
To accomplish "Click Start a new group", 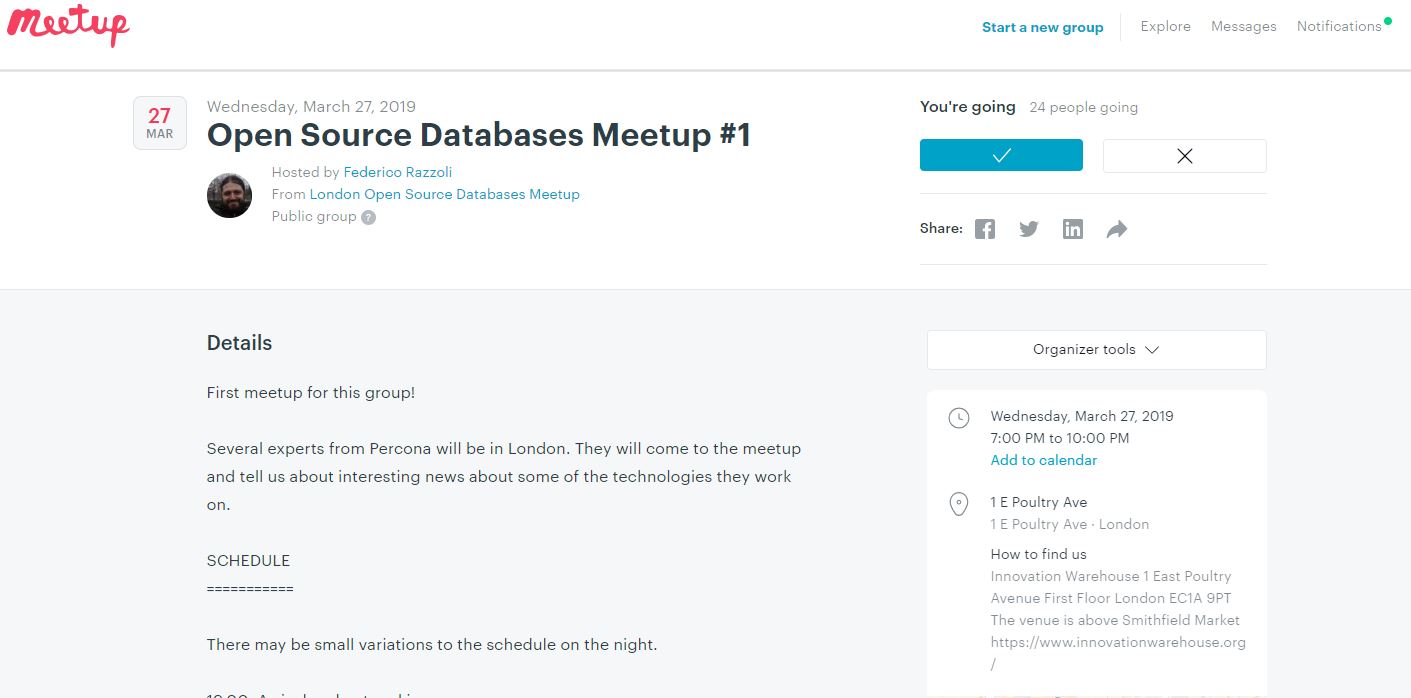I will coord(1043,27).
